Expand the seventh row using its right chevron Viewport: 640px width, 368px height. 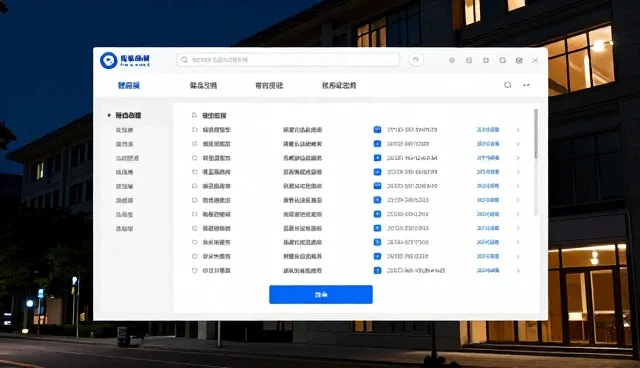pyautogui.click(x=518, y=214)
